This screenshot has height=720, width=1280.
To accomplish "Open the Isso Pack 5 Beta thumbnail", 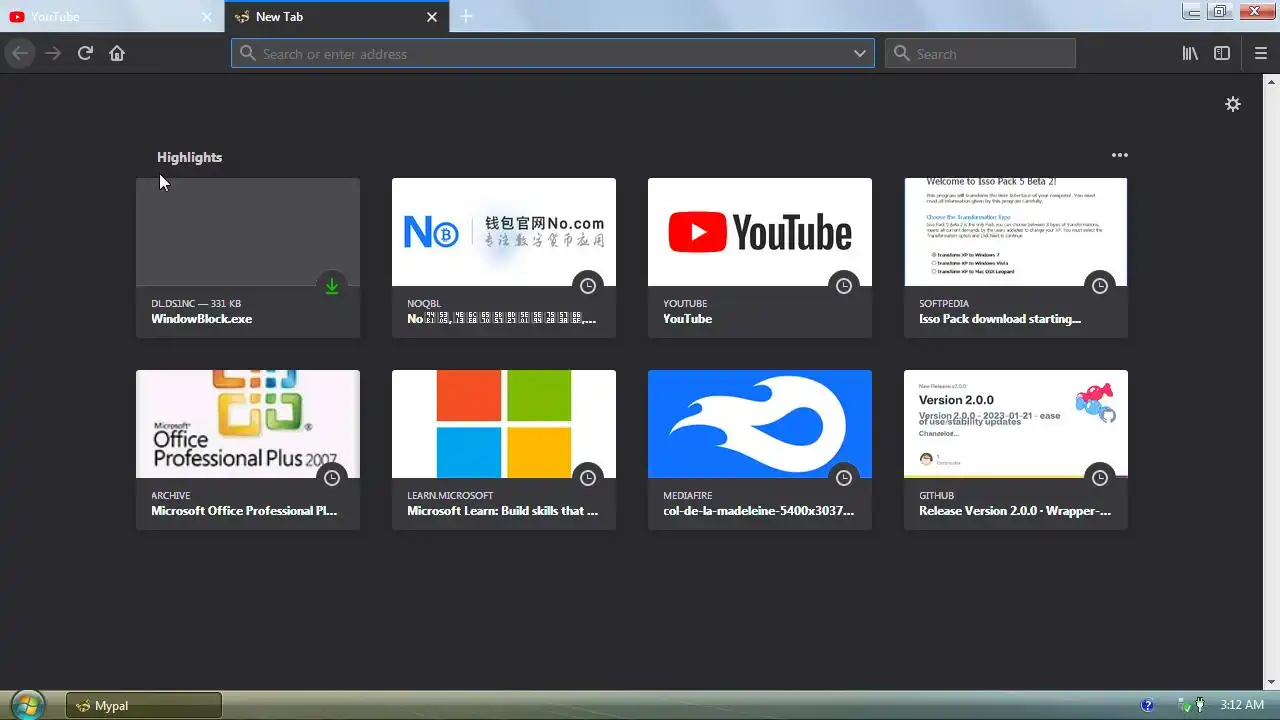I will (x=1016, y=232).
